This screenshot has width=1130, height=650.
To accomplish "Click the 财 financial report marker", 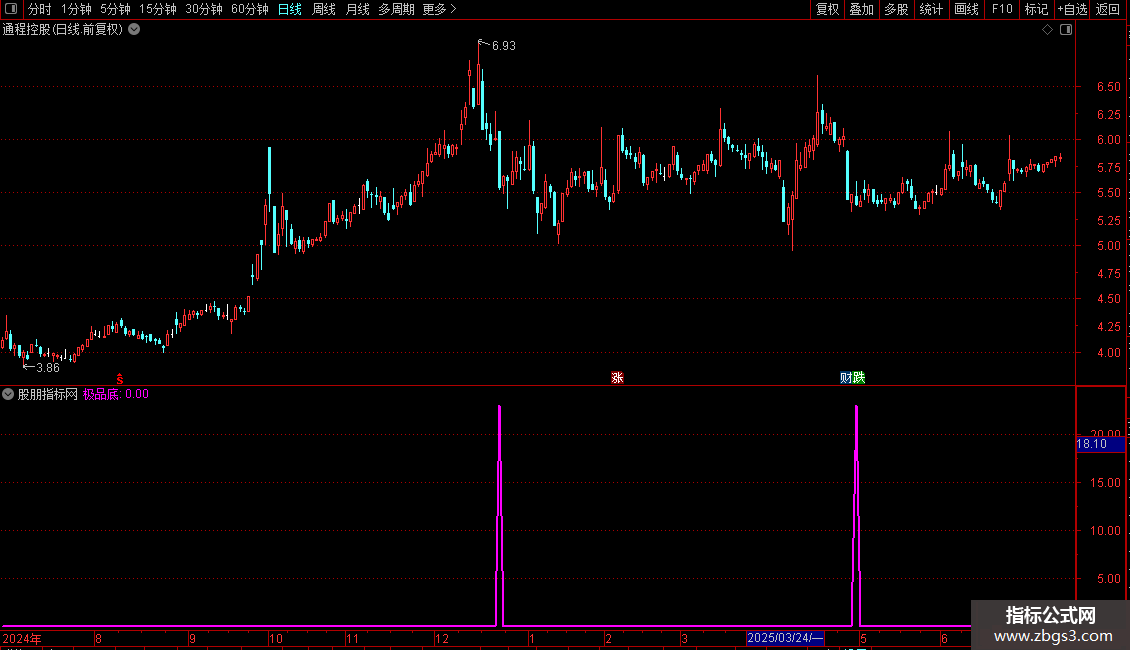I will pos(846,378).
